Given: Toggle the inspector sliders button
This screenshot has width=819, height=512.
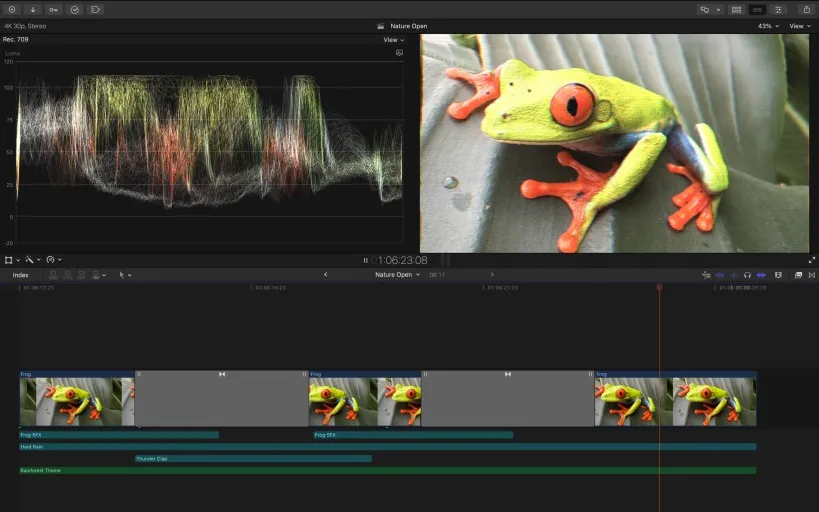Looking at the screenshot, I should tap(778, 9).
